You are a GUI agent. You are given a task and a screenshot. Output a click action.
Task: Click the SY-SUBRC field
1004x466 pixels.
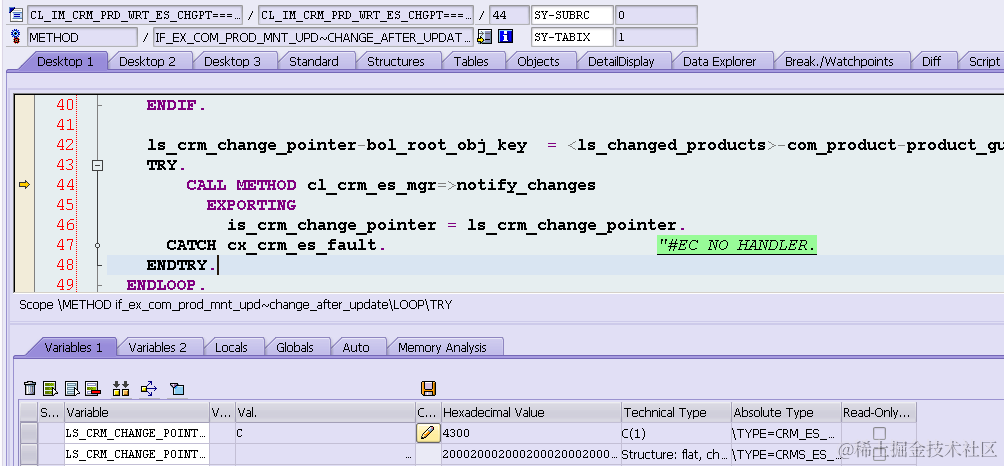click(x=571, y=15)
